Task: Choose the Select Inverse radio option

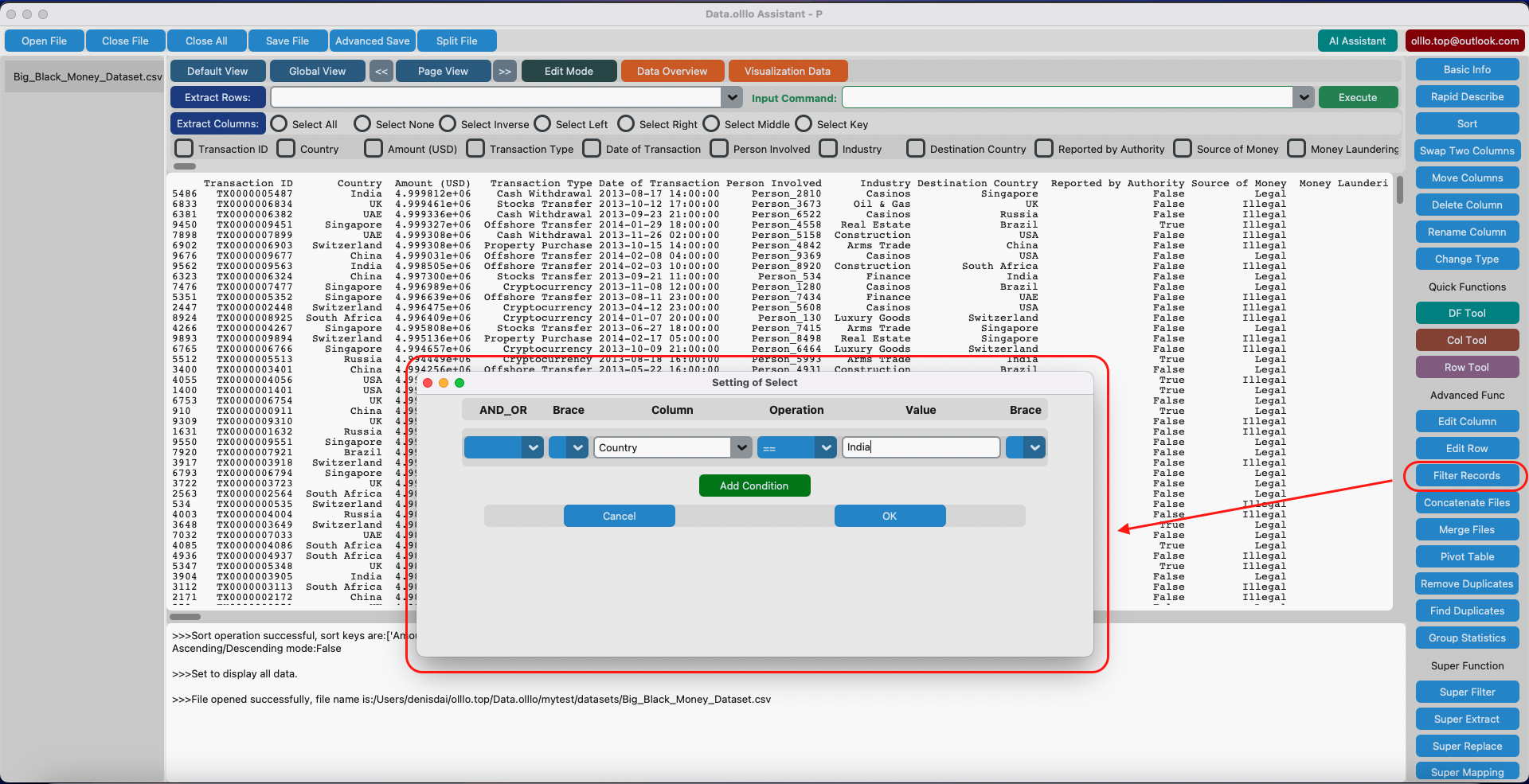Action: [448, 124]
